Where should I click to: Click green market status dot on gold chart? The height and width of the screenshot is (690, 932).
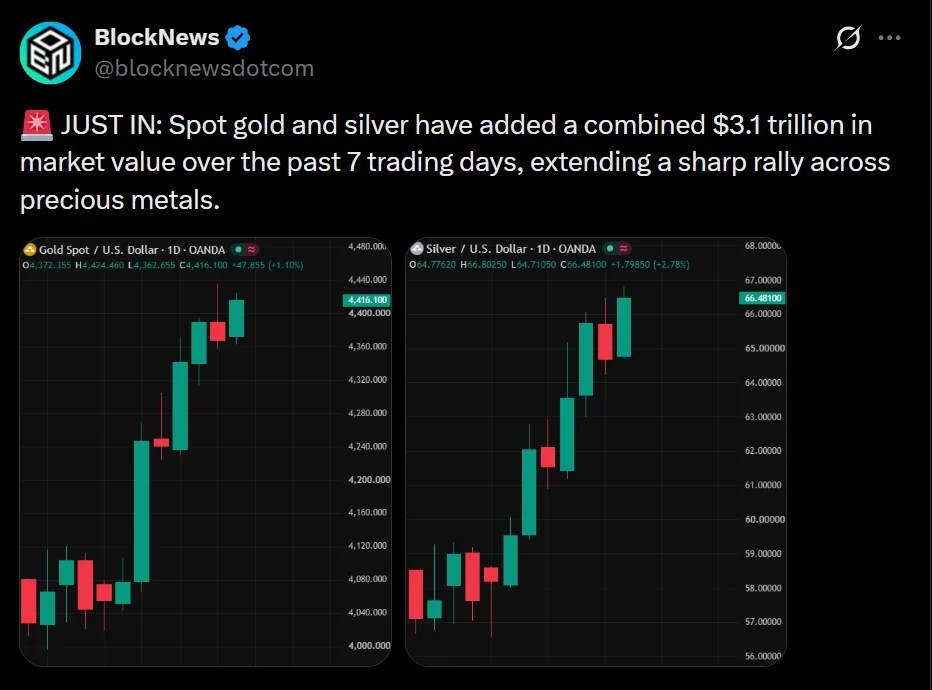238,250
